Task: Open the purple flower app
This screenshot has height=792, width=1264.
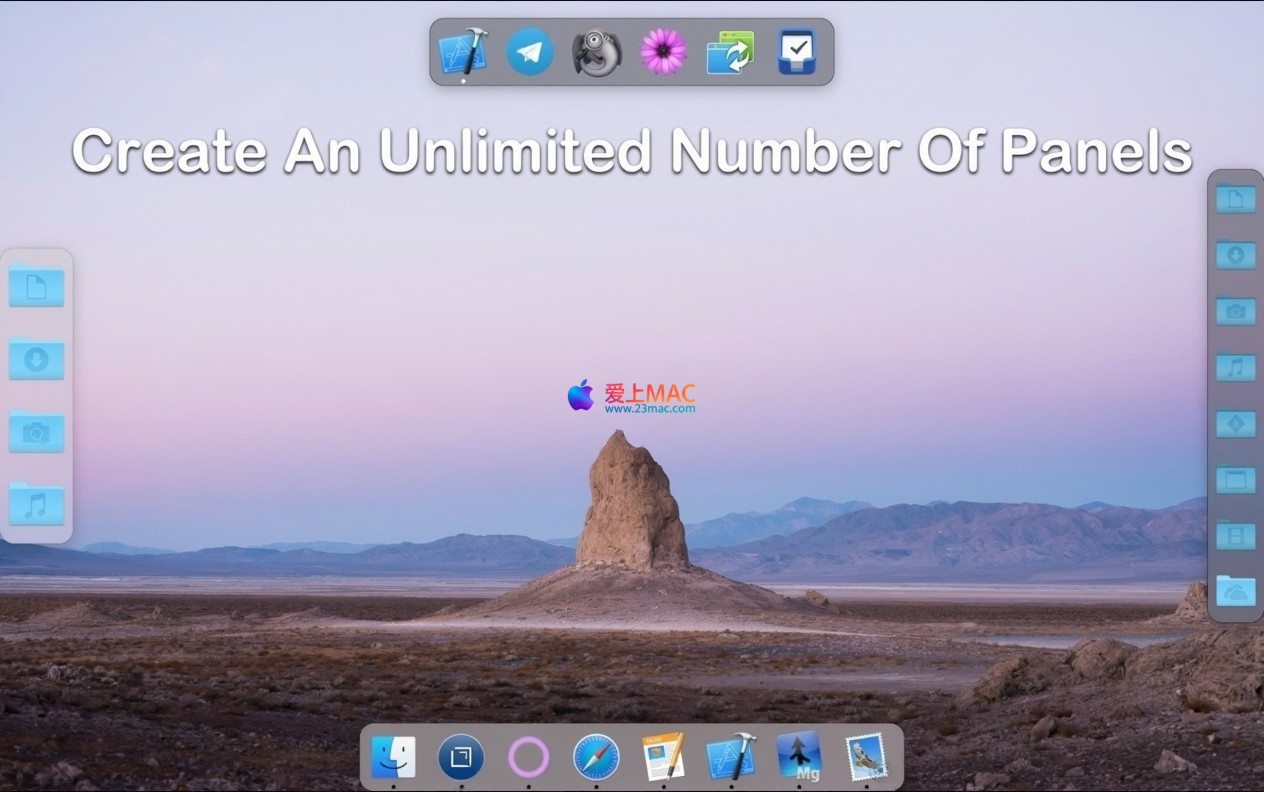Action: (663, 51)
